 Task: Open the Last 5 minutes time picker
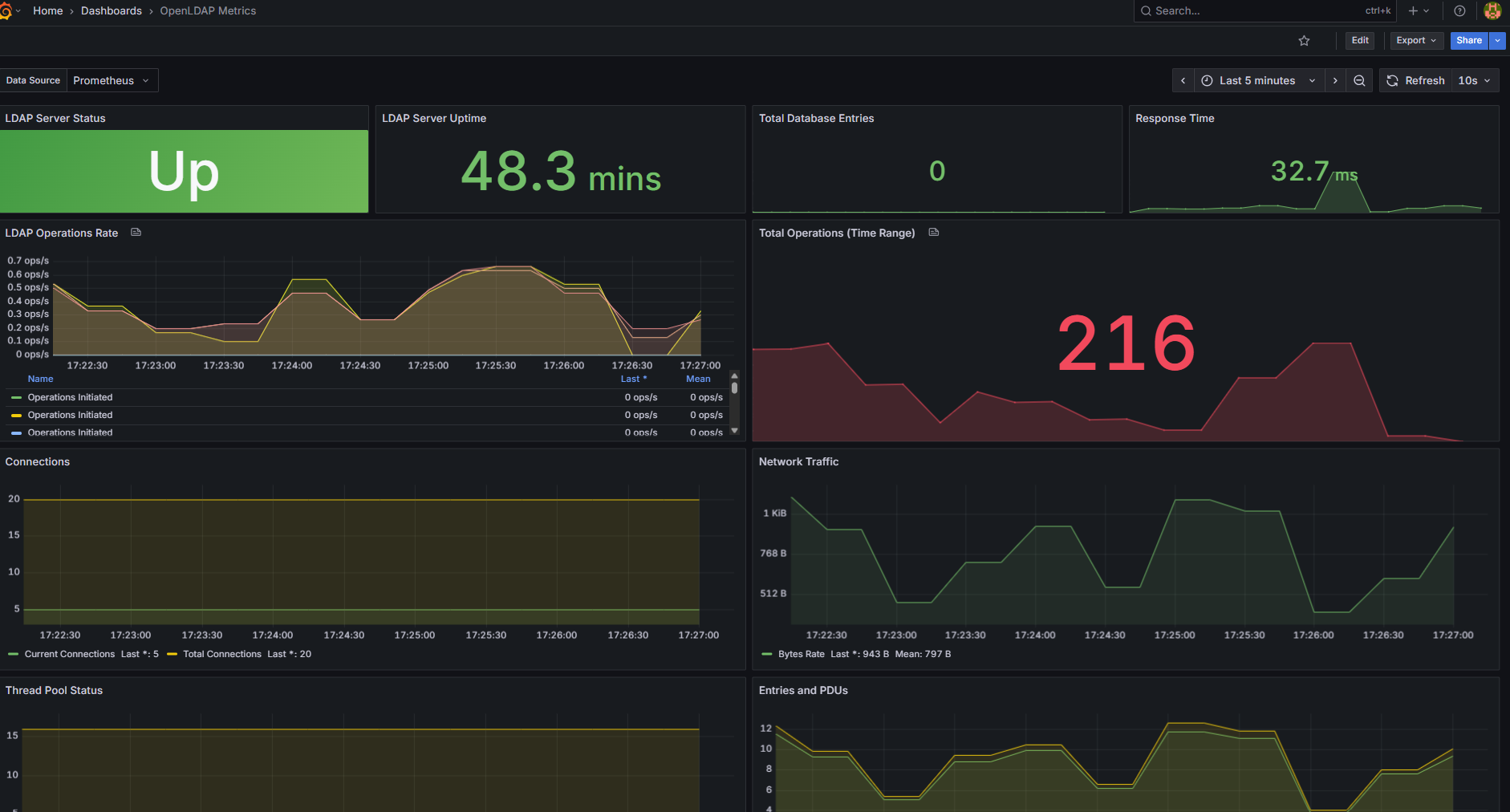pyautogui.click(x=1259, y=81)
